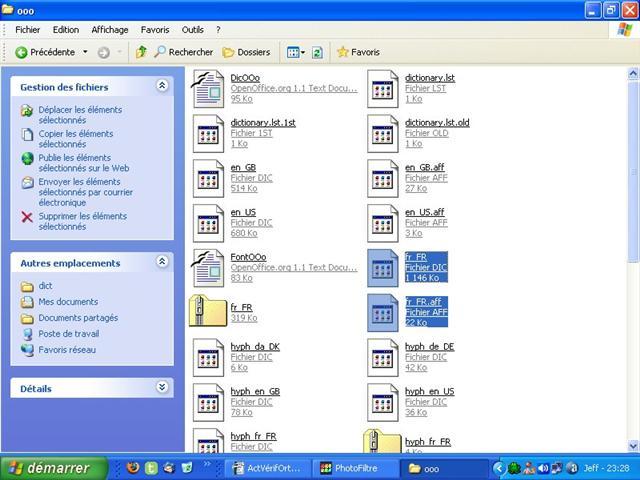Select the DicOOo document icon
Image resolution: width=640 pixels, height=480 pixels.
(x=208, y=89)
